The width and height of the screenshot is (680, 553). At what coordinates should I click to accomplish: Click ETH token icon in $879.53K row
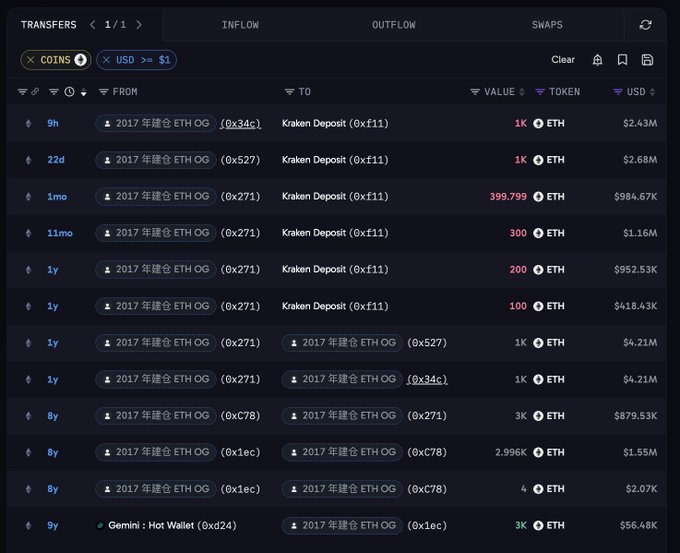point(538,416)
